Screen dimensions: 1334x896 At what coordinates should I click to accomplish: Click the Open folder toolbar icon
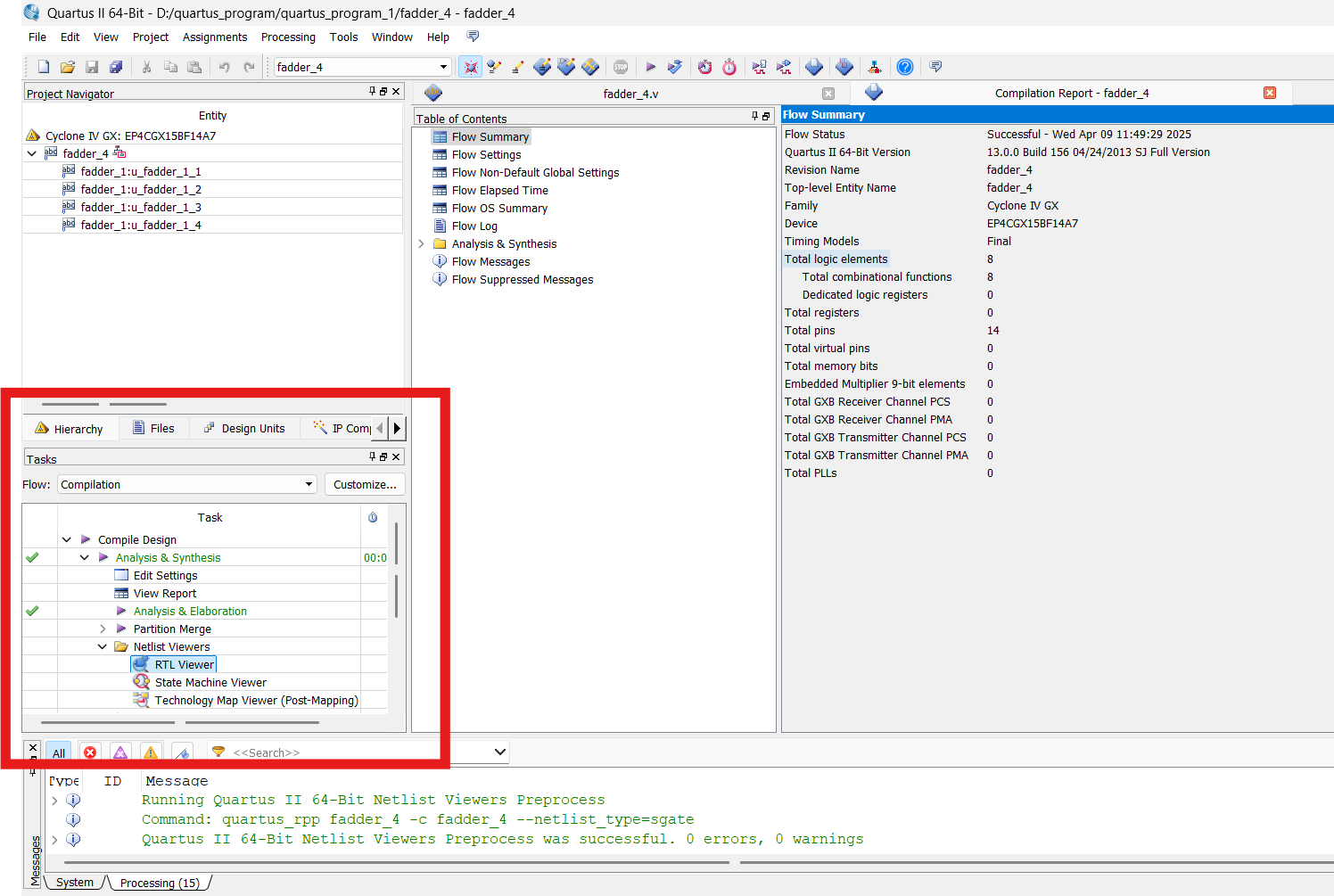click(68, 67)
